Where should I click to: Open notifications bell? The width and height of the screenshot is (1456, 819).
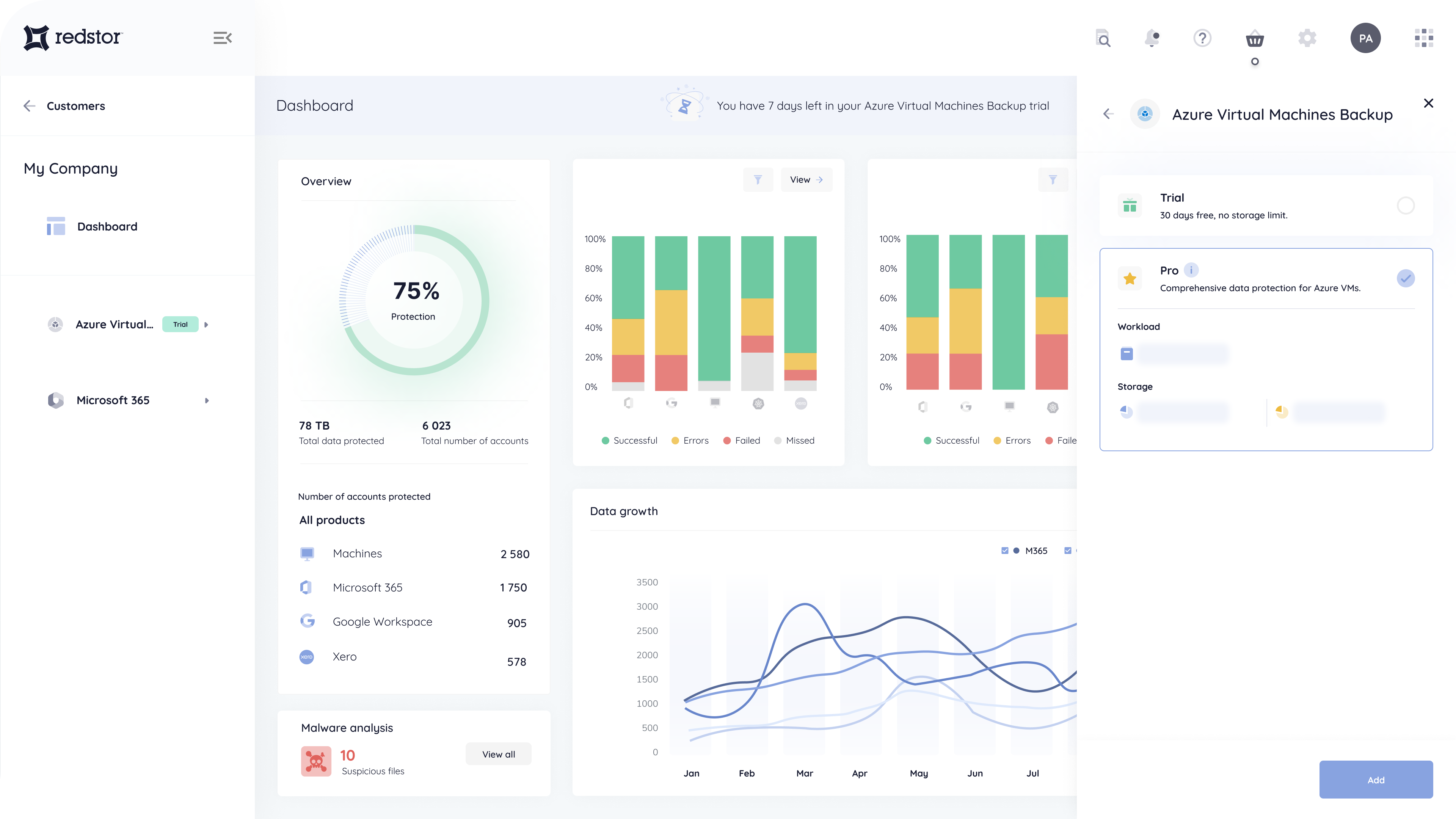(x=1152, y=38)
